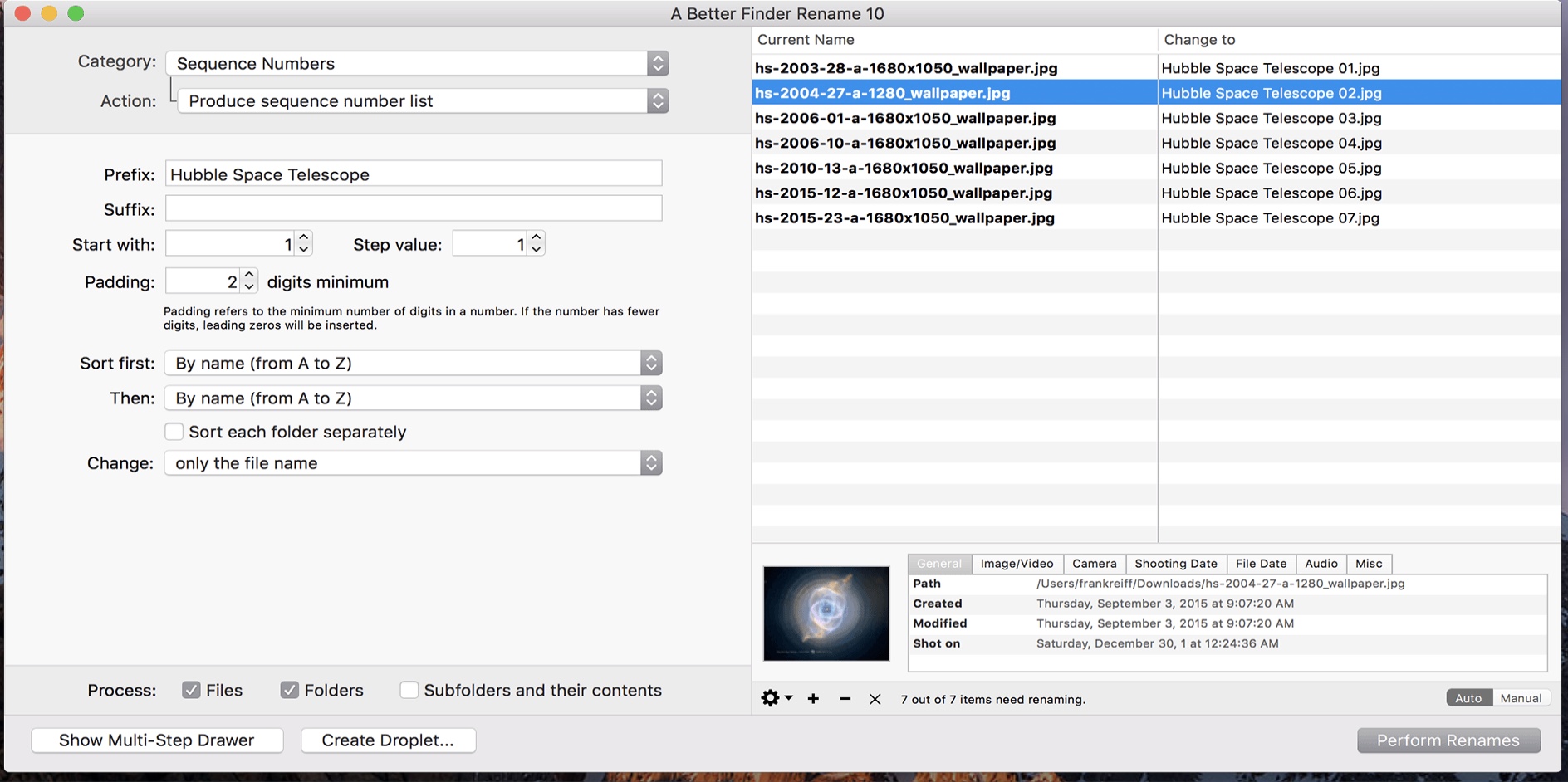Click the X icon to clear list
The height and width of the screenshot is (782, 1568).
coord(875,699)
